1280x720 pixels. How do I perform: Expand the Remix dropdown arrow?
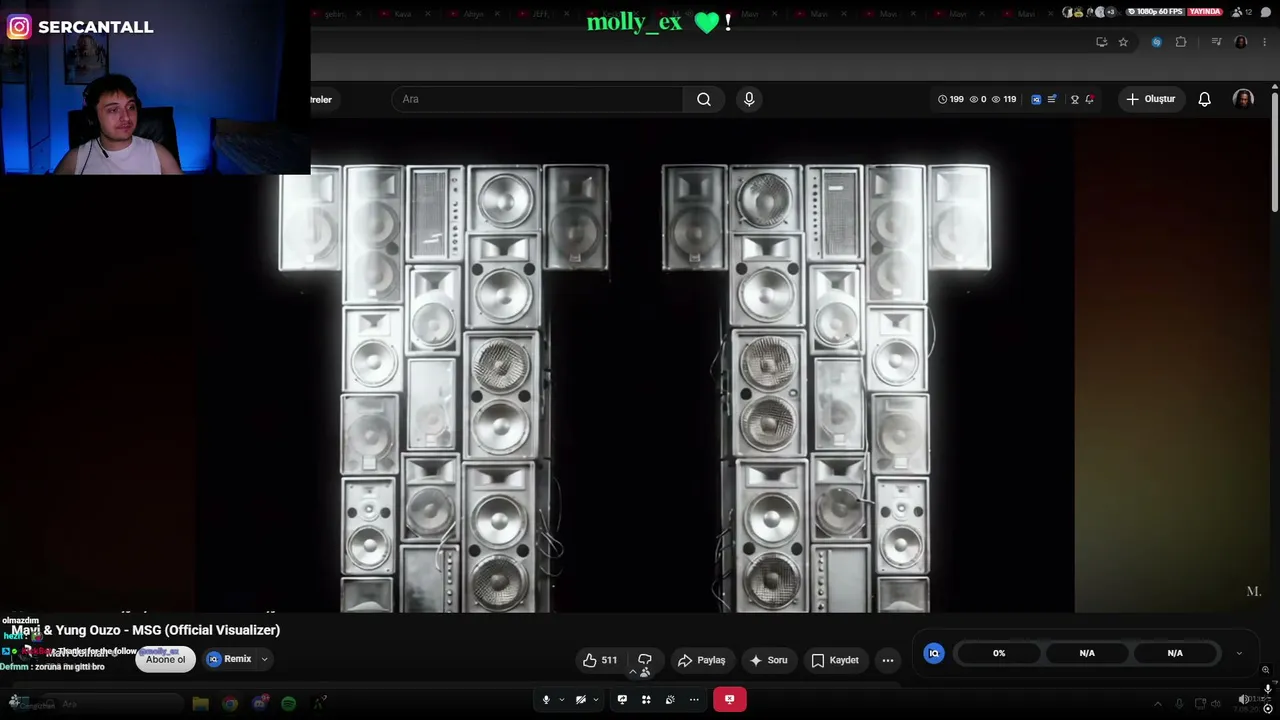[264, 659]
